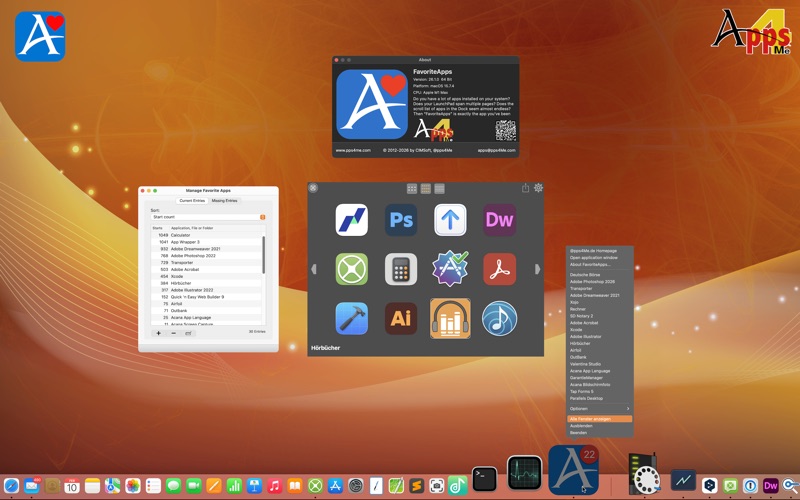Click apps@pps4Me.com email link in About
800x500 pixels.
click(x=496, y=151)
